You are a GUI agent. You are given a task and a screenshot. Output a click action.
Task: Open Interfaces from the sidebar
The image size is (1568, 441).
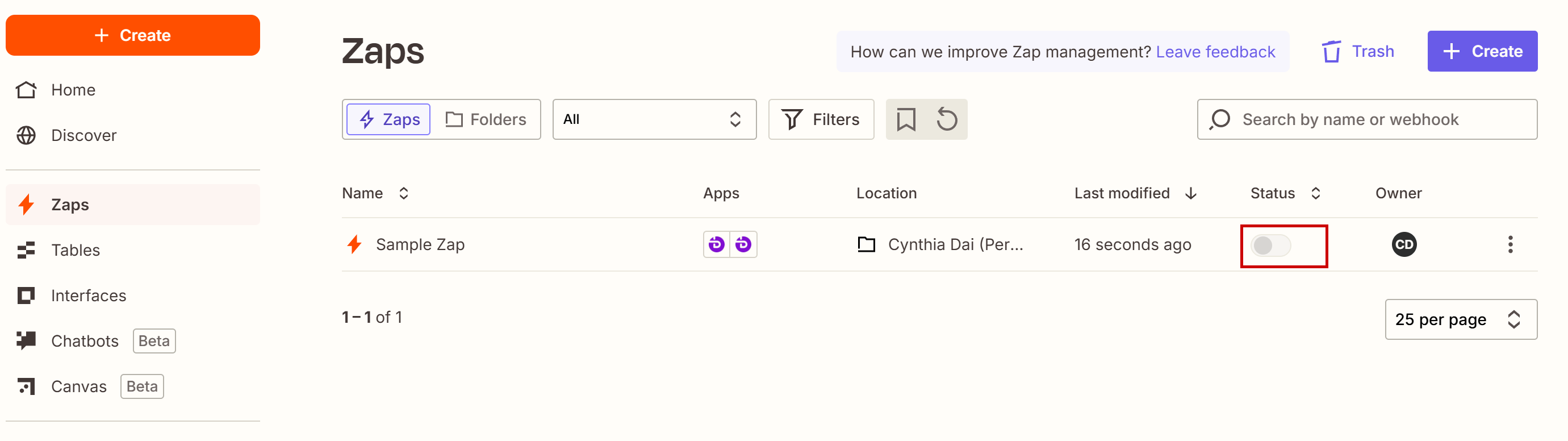click(x=133, y=296)
